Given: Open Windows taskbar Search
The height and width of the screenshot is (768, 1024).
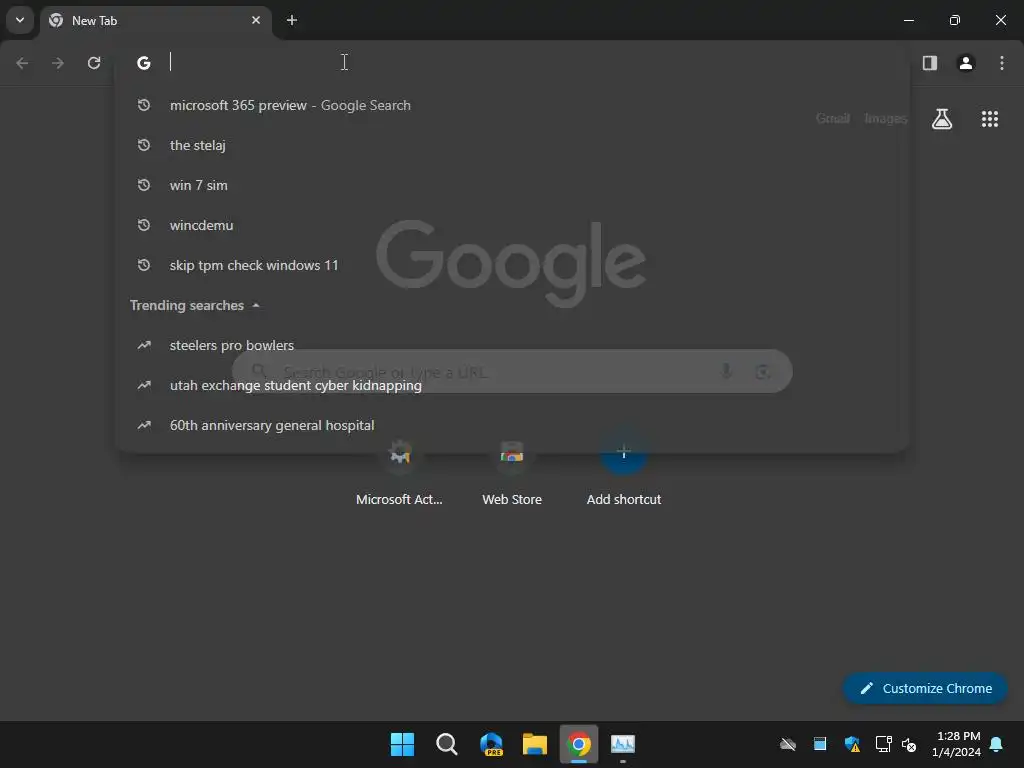Looking at the screenshot, I should 447,744.
